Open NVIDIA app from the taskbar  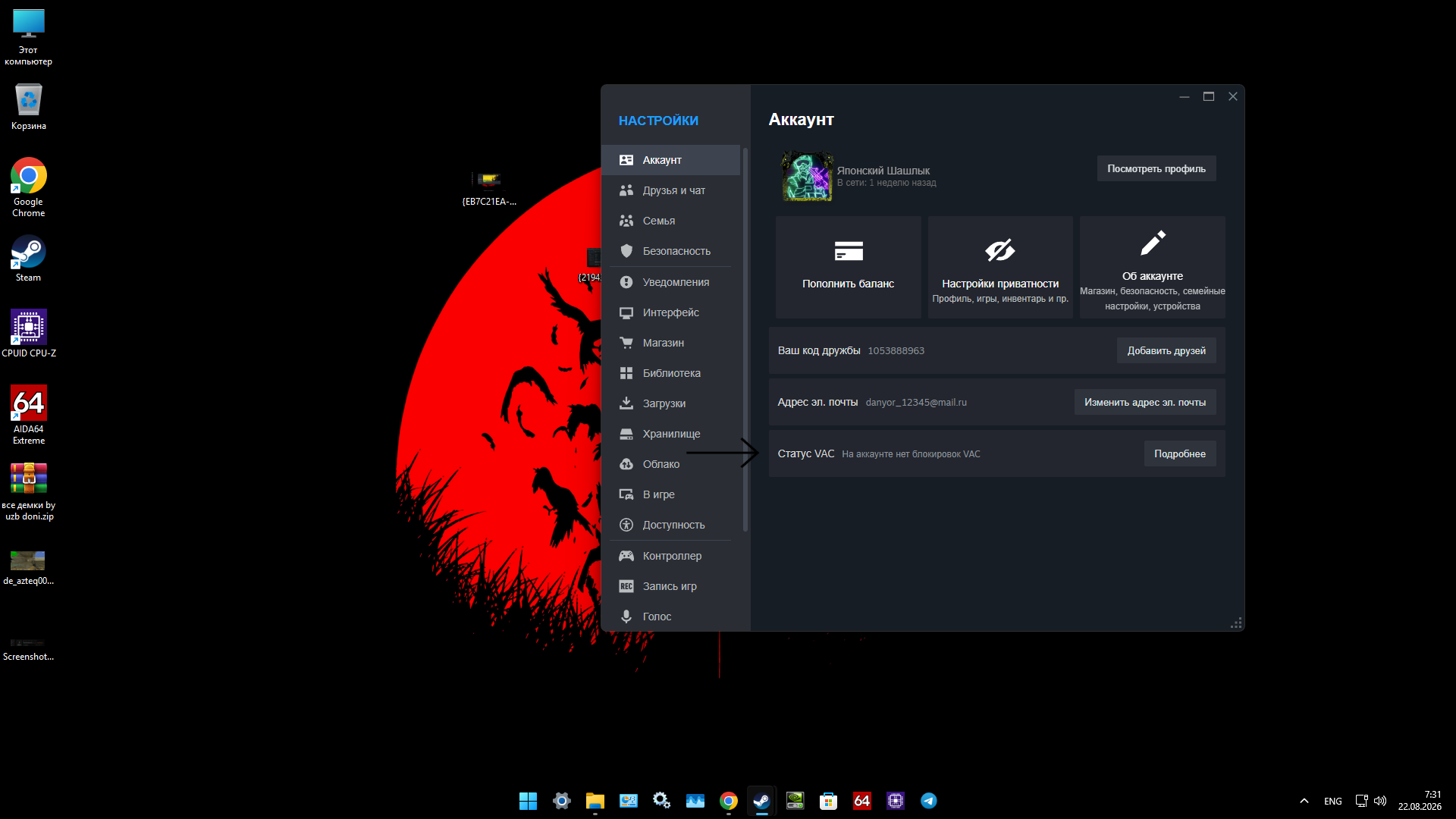(795, 801)
